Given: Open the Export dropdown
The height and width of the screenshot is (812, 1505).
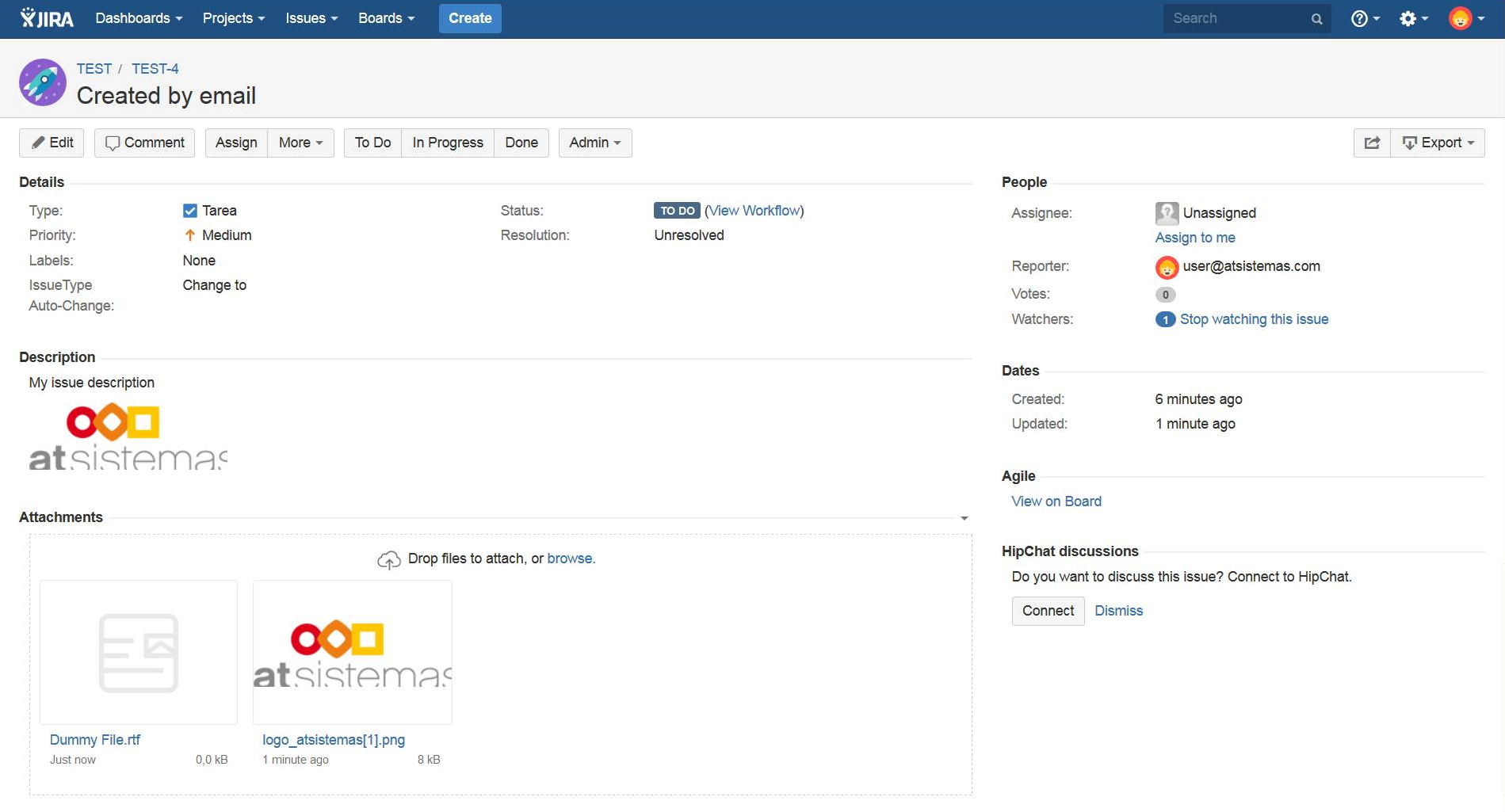Looking at the screenshot, I should [1438, 143].
